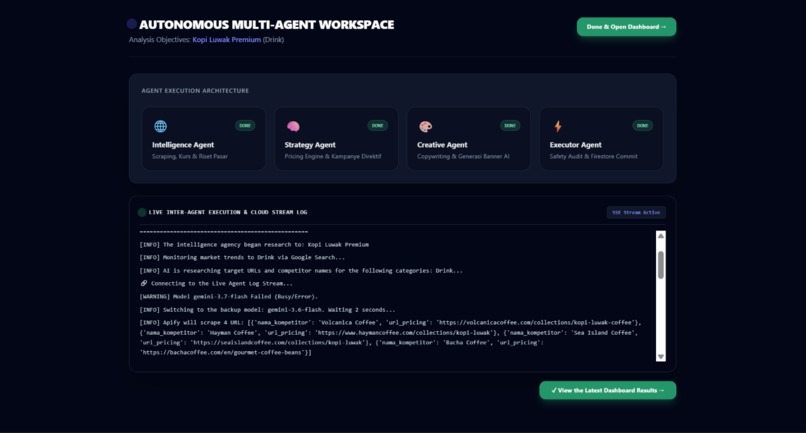
Task: Select the Strategy Agent card title
Action: tap(310, 145)
